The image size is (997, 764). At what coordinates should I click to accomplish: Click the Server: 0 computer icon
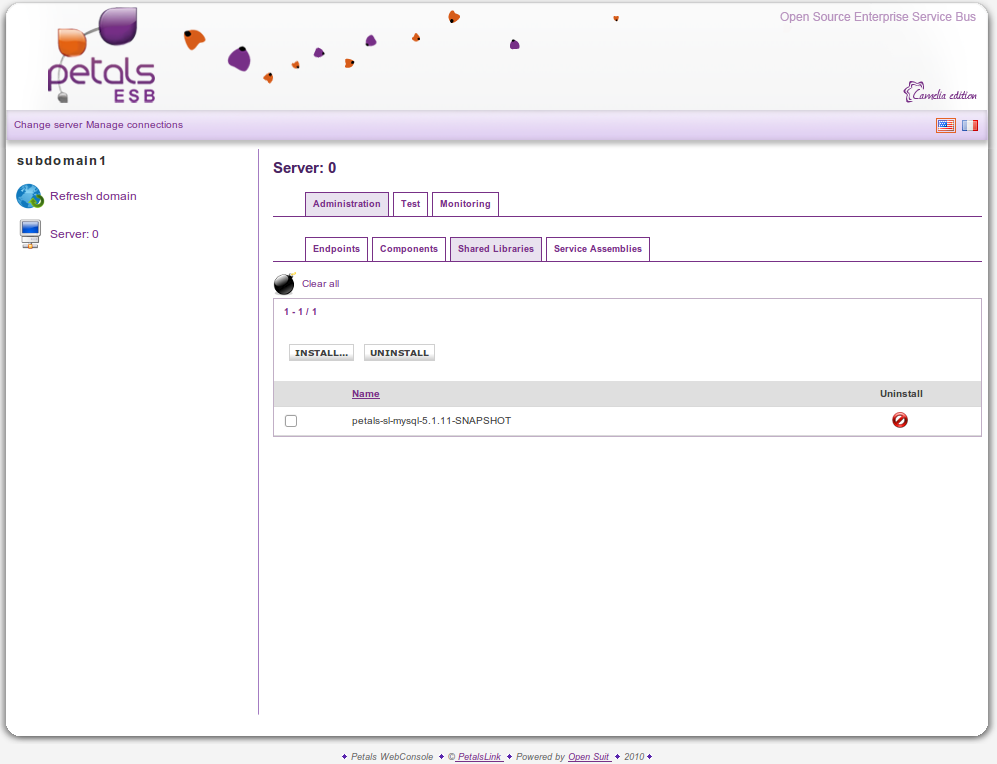point(30,234)
